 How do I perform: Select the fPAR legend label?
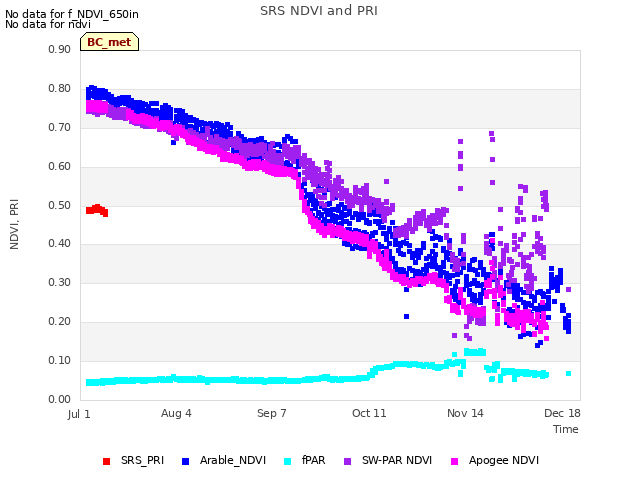(x=313, y=460)
